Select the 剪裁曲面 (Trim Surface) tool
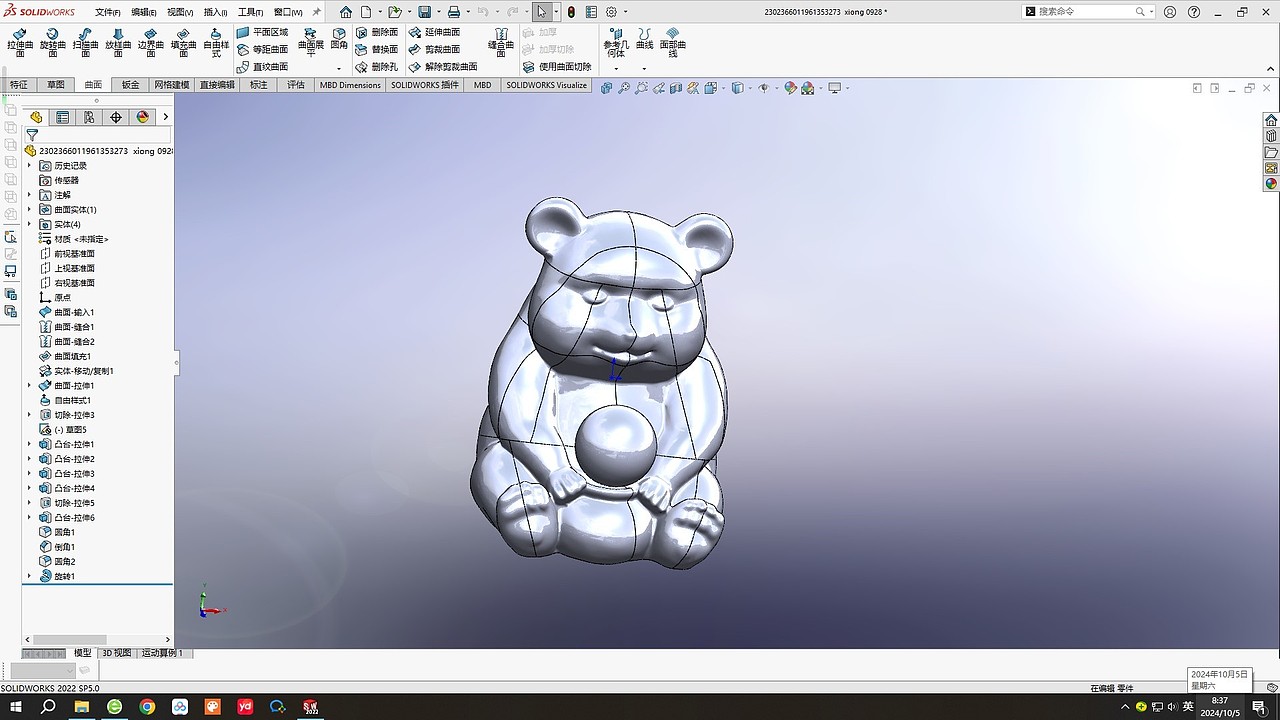 point(438,48)
